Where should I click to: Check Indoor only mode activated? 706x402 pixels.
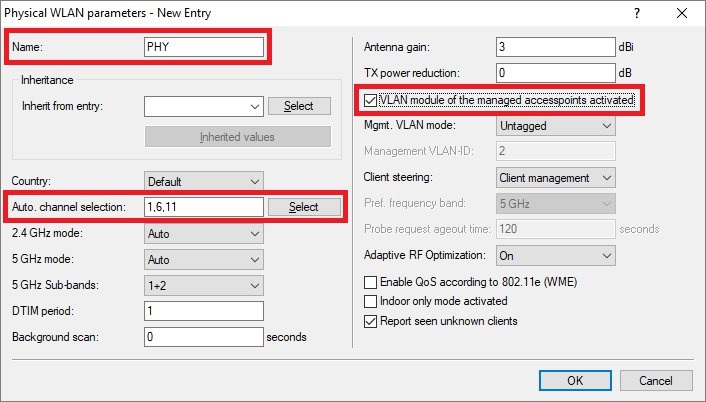(372, 301)
